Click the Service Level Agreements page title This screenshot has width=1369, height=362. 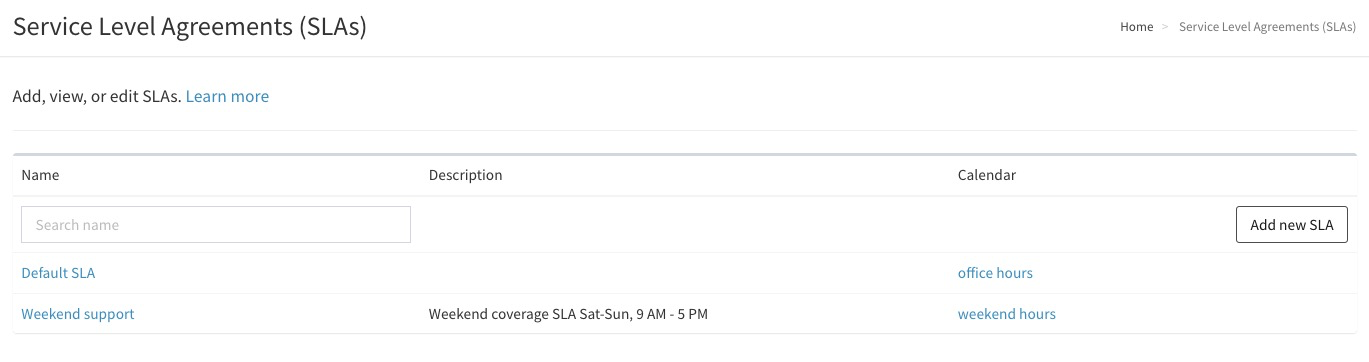tap(190, 27)
